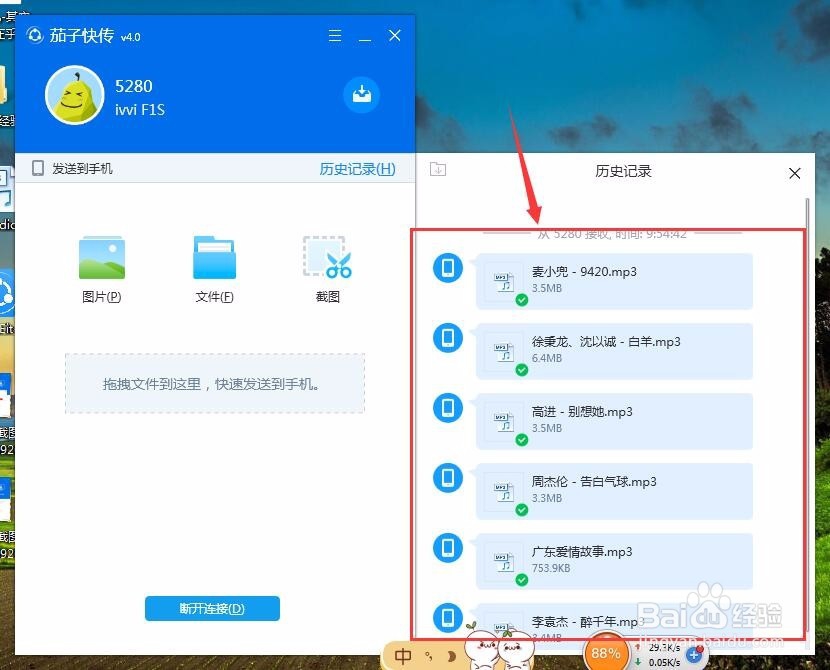Click the file drag-and-drop drop zone

click(213, 384)
